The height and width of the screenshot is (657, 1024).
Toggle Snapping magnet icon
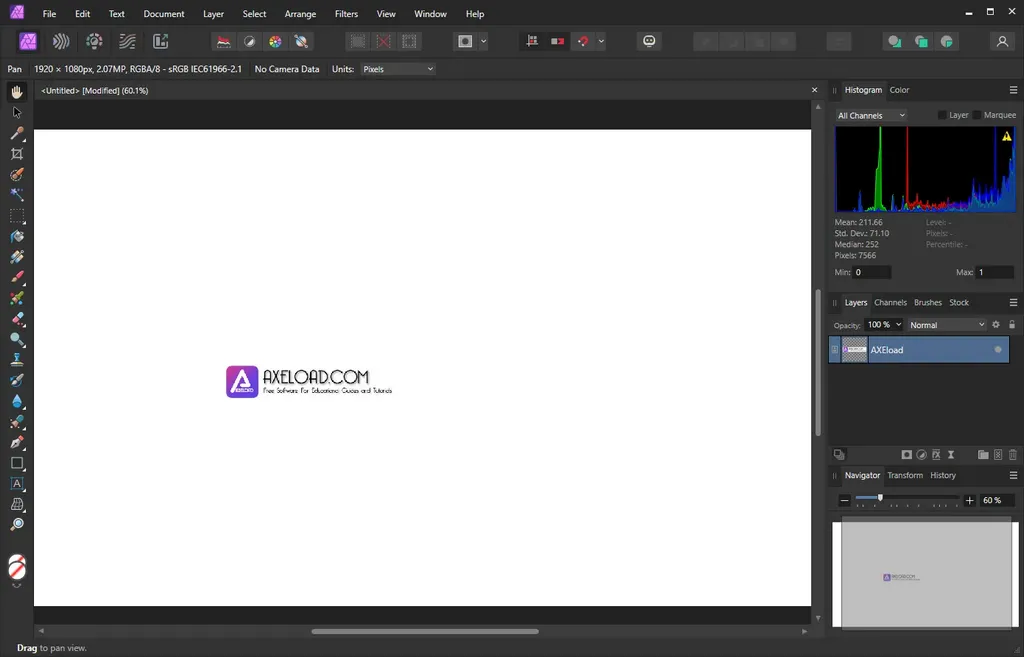point(583,41)
